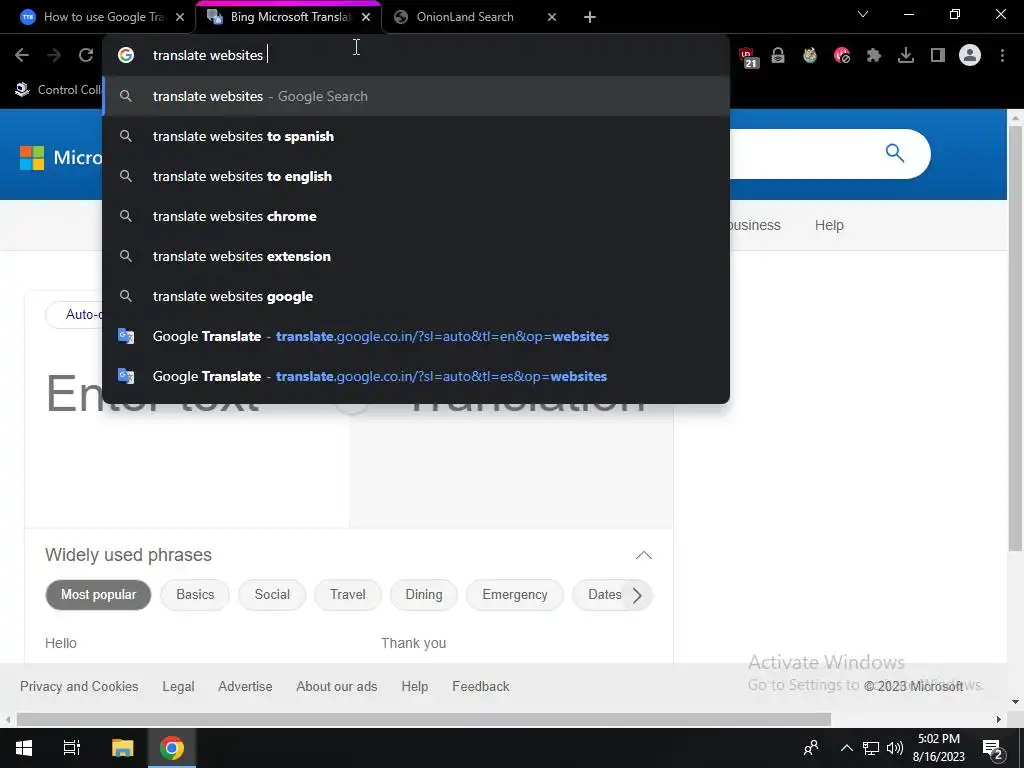Click the extension icon with badge 21

pos(748,57)
